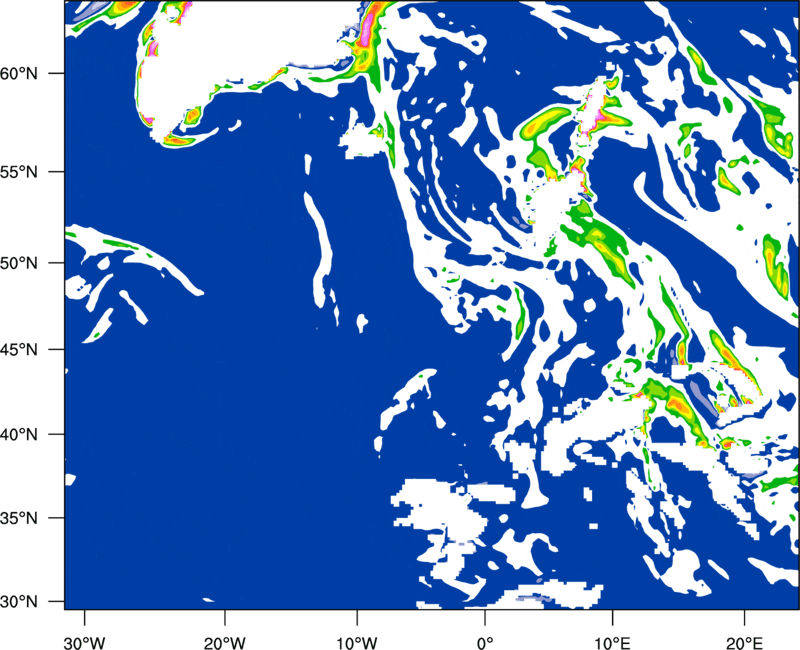
Task: Click the 35°N latitude label
Action: coord(19,518)
